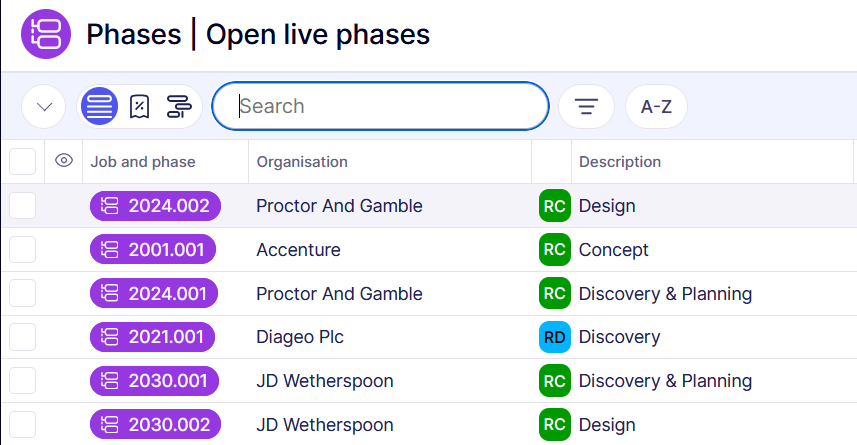The width and height of the screenshot is (857, 445).
Task: Sort by the Organisation column header
Action: click(302, 161)
